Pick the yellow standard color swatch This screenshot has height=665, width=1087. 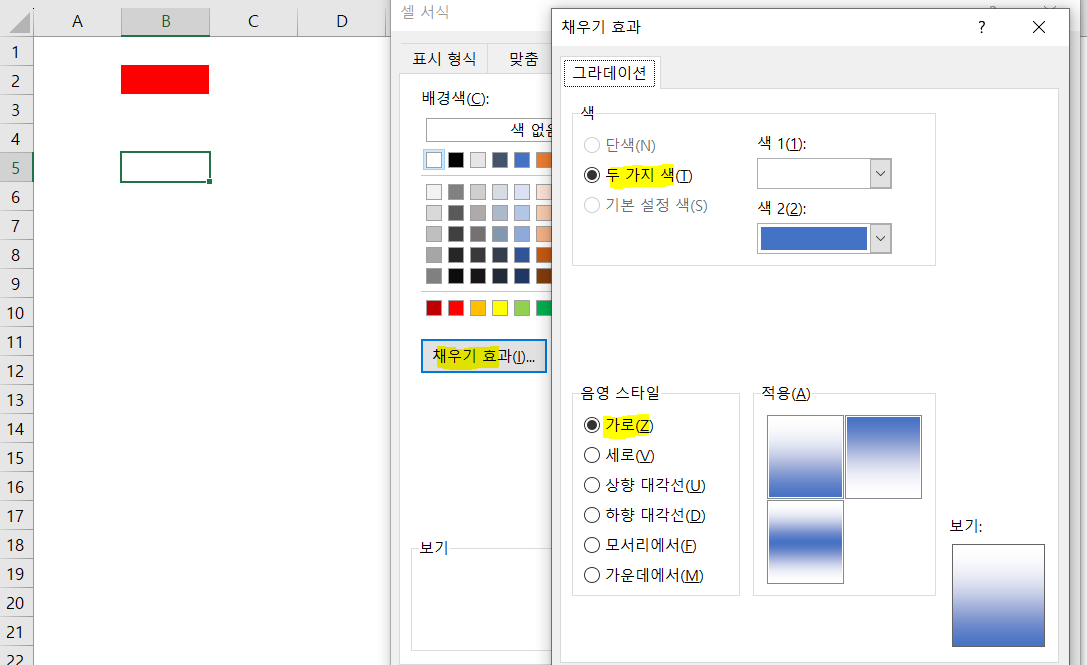(x=499, y=308)
